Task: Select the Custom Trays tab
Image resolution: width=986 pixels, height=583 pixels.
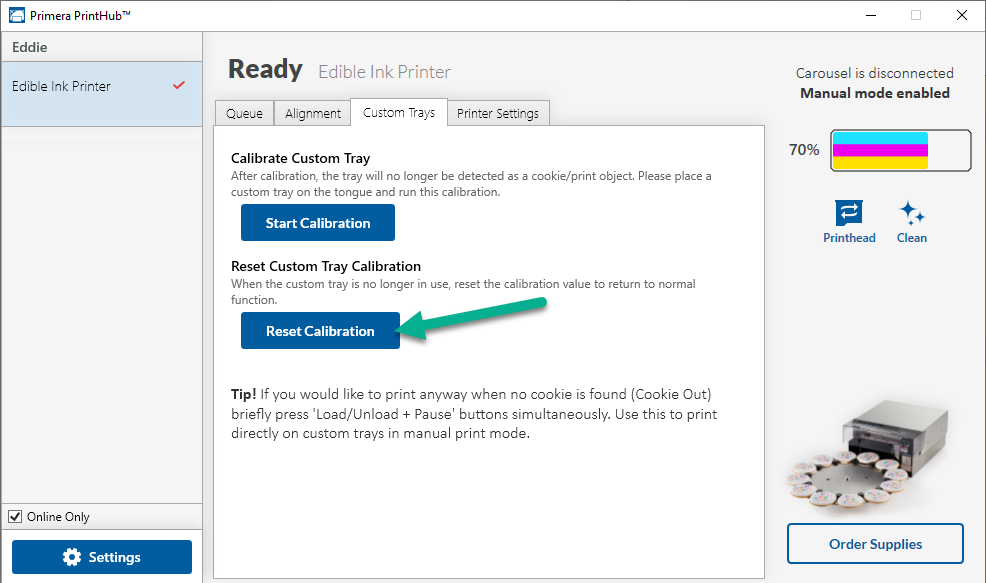Action: point(399,112)
